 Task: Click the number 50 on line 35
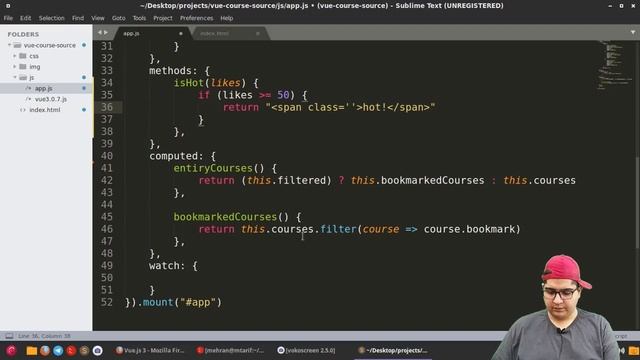283,95
